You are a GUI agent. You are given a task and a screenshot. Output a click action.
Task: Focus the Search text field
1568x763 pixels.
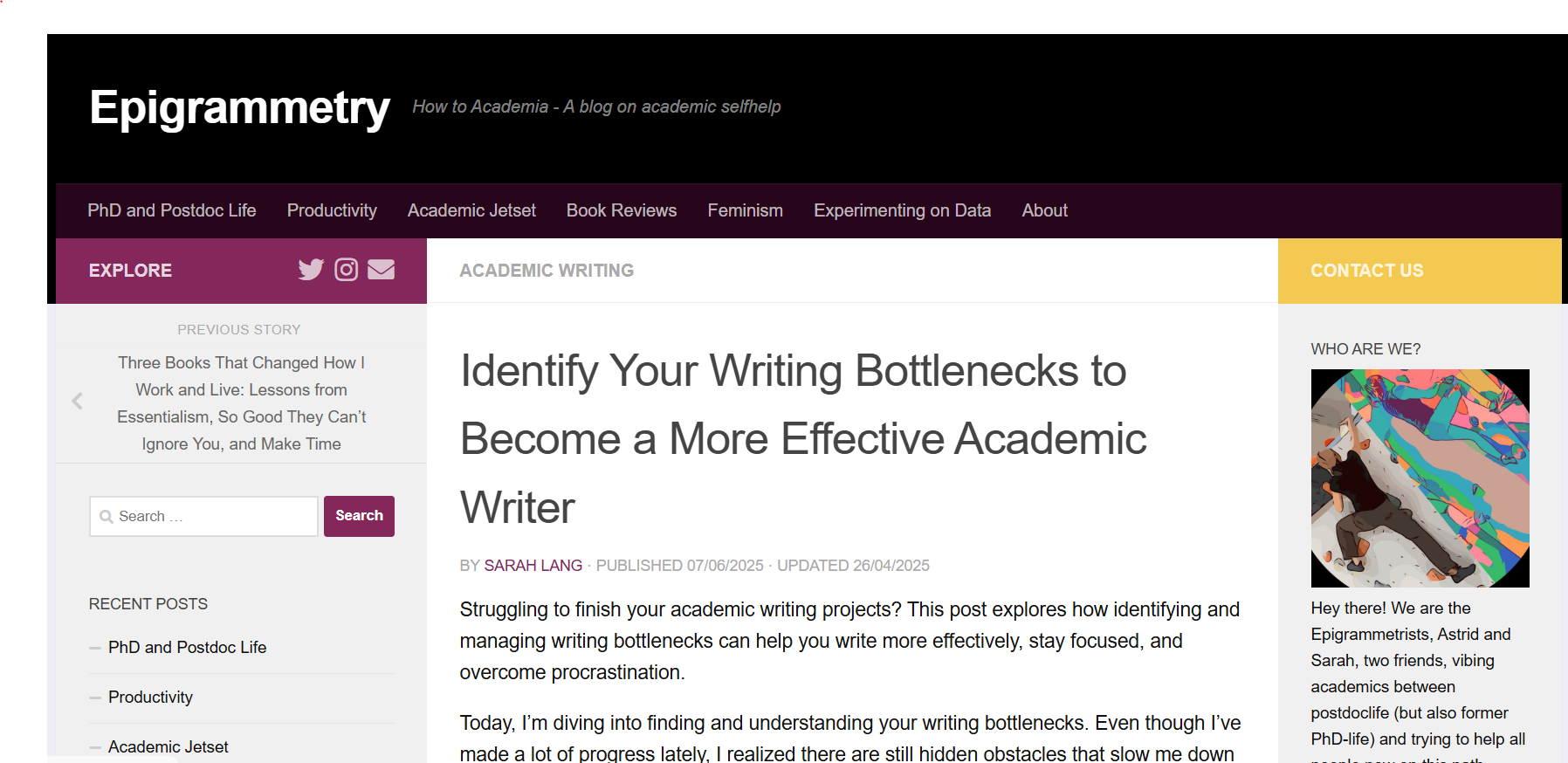coord(203,516)
